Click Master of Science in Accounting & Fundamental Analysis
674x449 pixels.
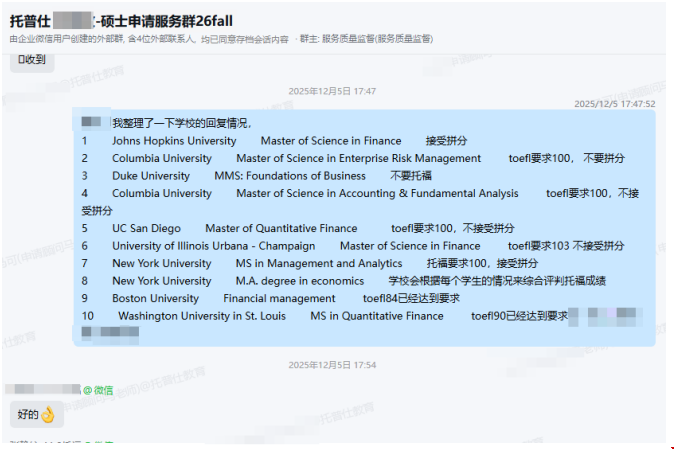[377, 194]
